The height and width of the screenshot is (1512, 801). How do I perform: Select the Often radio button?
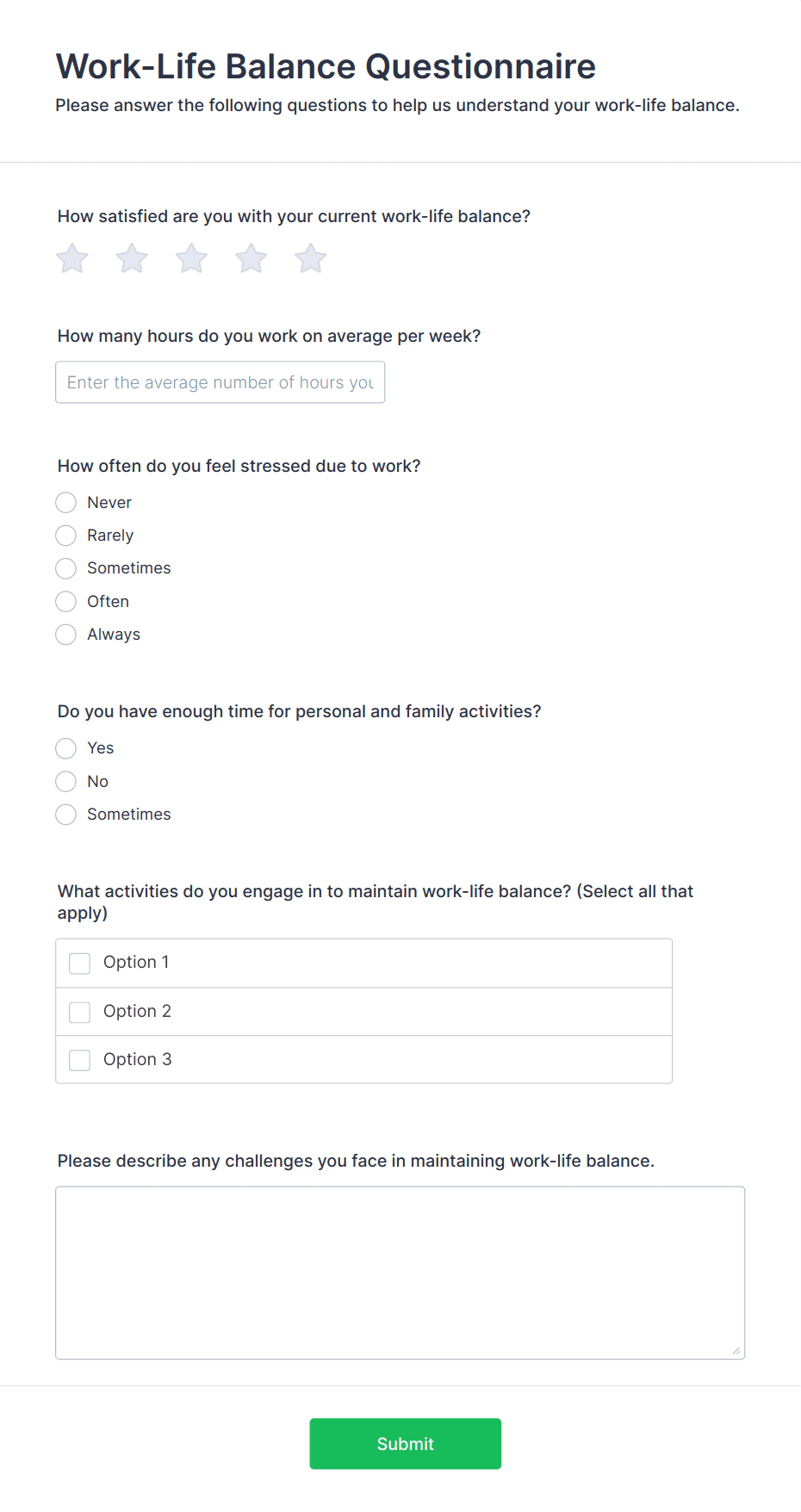(66, 602)
